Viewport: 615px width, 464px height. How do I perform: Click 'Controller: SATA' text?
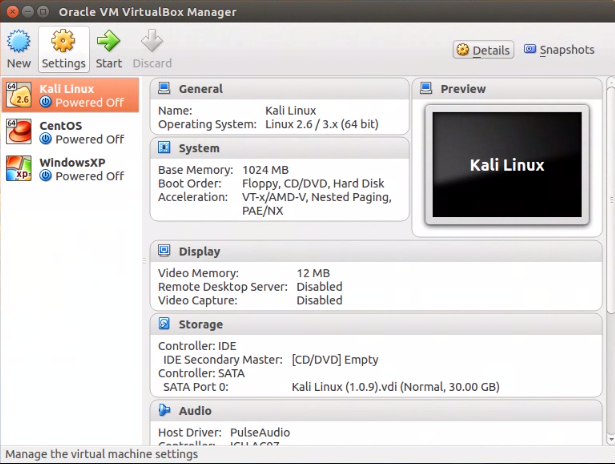(x=201, y=373)
